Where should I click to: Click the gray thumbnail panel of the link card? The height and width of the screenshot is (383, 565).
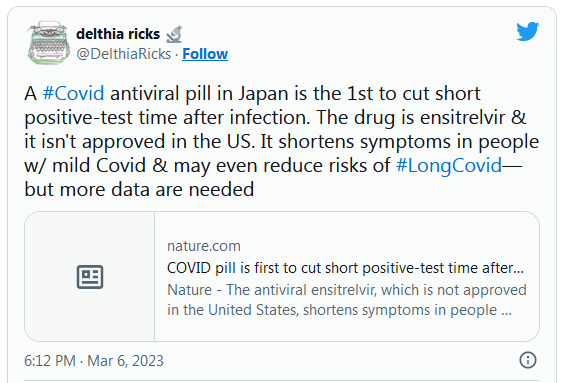click(x=90, y=276)
